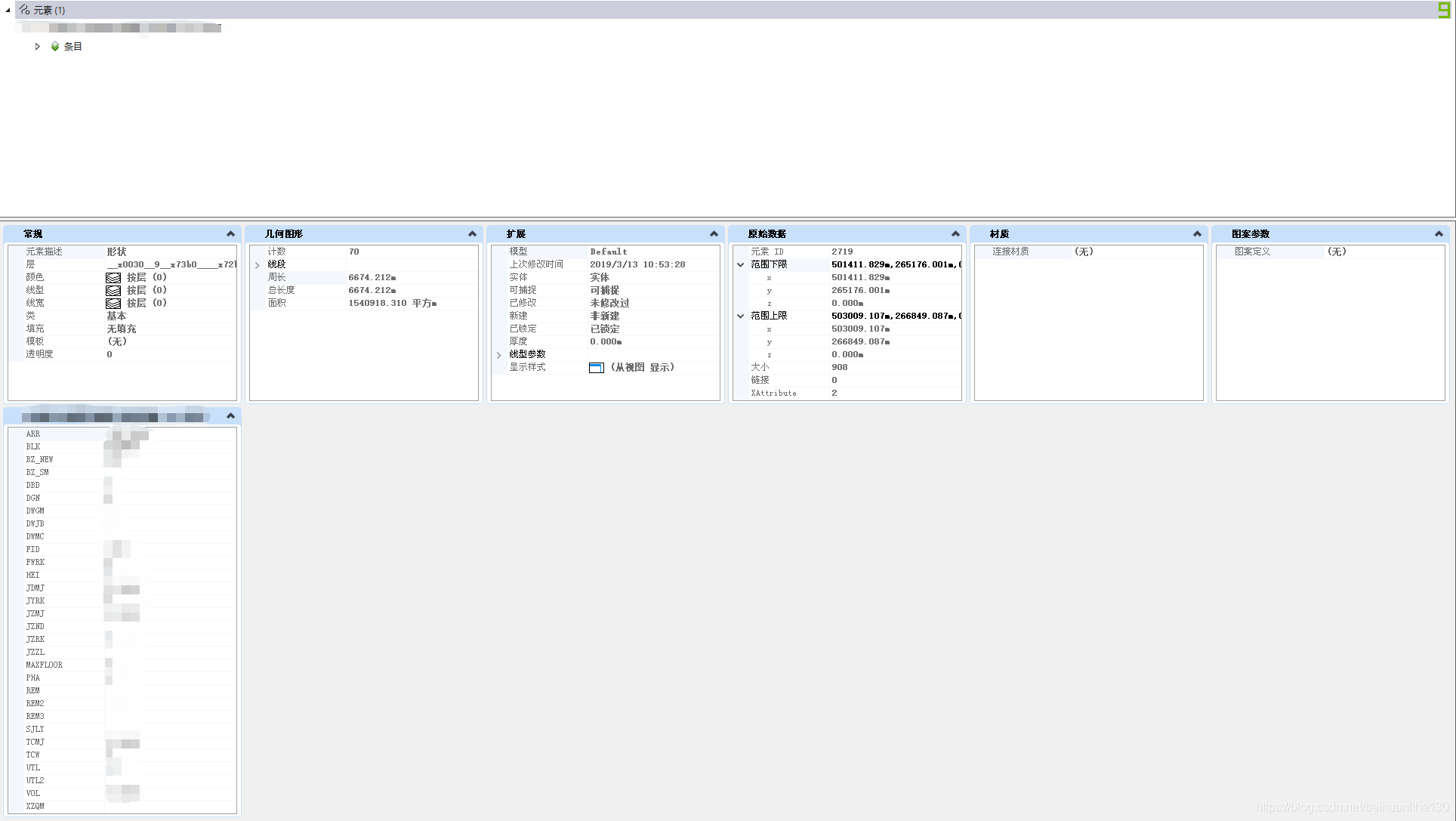Image resolution: width=1456 pixels, height=821 pixels.
Task: Click the 厚度 value 0.000m
Action: pyautogui.click(x=606, y=341)
